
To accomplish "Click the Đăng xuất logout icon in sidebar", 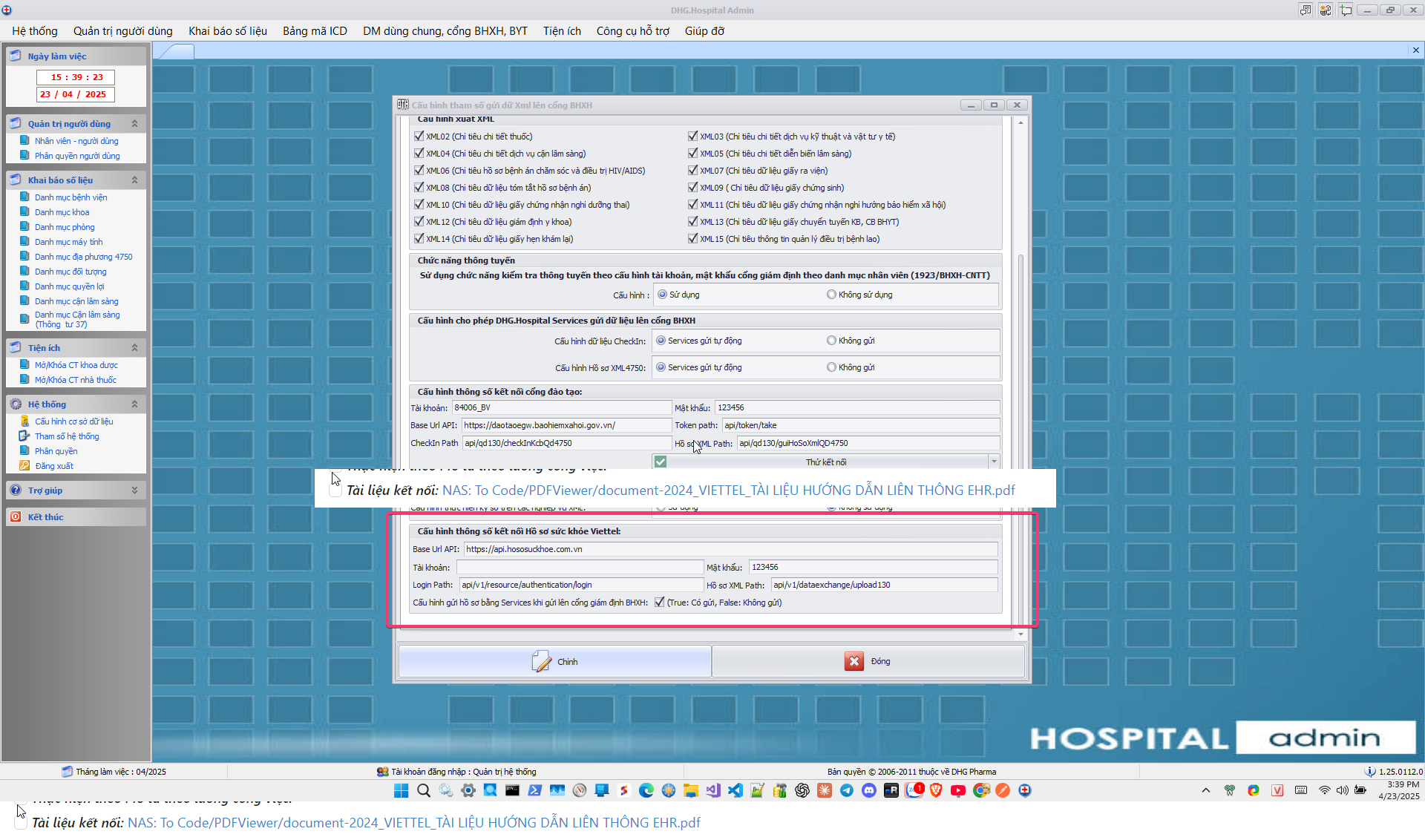I will [24, 466].
